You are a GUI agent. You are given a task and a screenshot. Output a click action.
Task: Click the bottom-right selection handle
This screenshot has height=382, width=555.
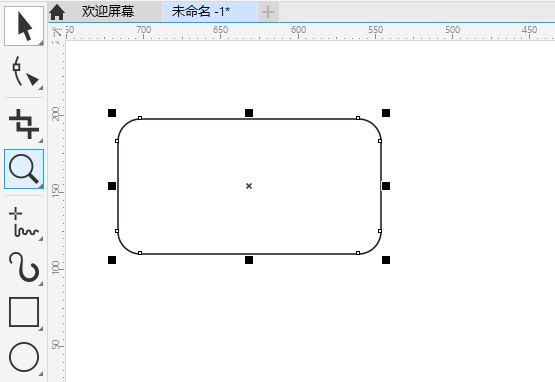click(386, 260)
